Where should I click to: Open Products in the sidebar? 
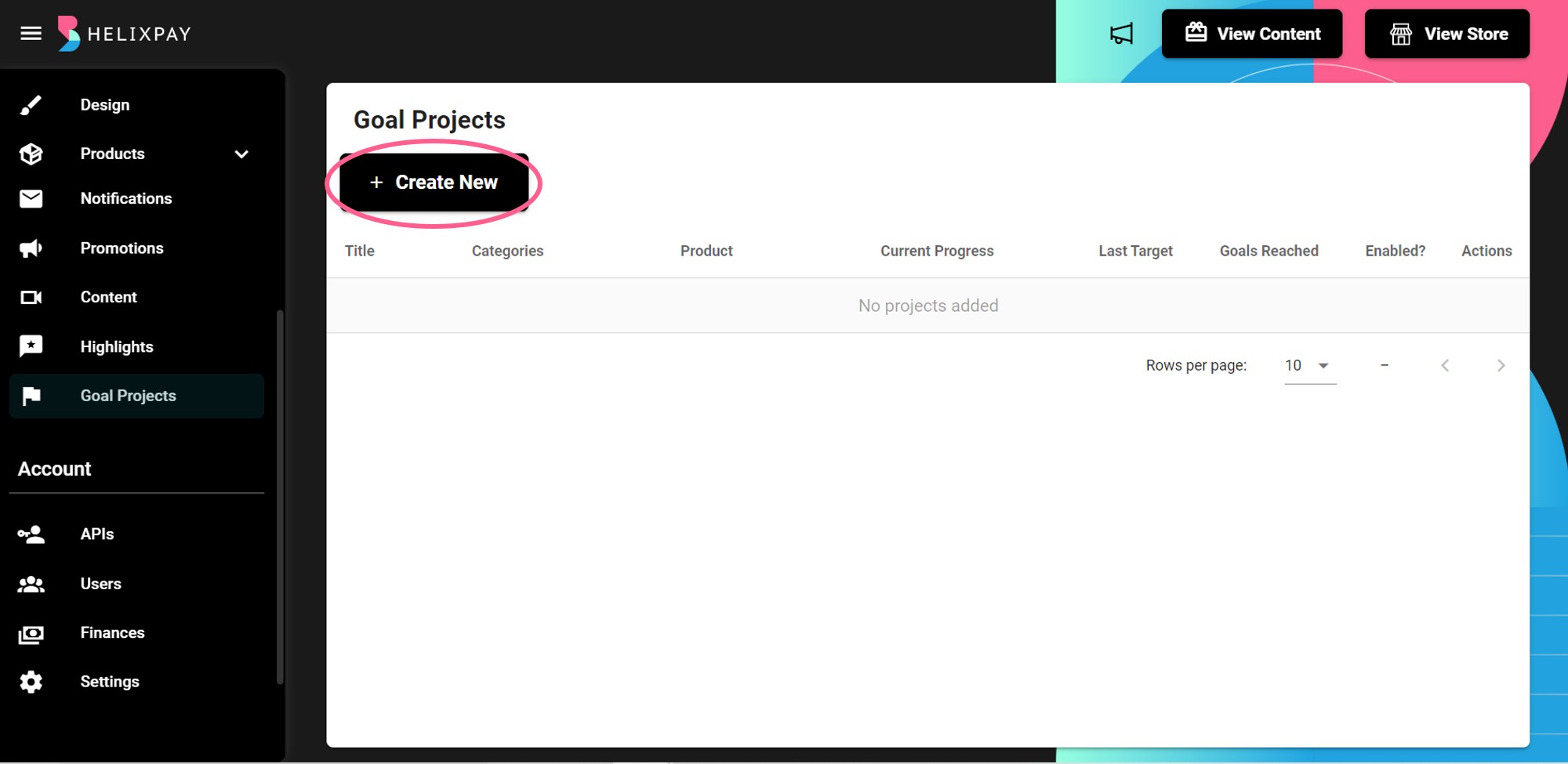[113, 154]
